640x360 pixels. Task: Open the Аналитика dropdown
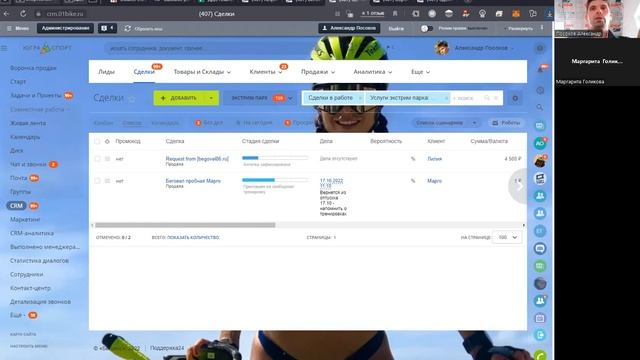(x=373, y=72)
